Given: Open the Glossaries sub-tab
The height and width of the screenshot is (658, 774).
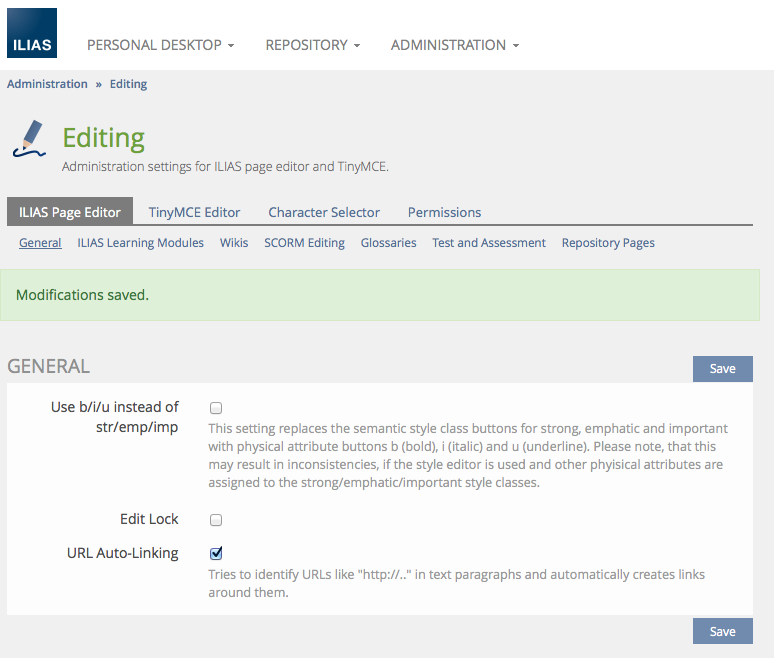Looking at the screenshot, I should (388, 243).
